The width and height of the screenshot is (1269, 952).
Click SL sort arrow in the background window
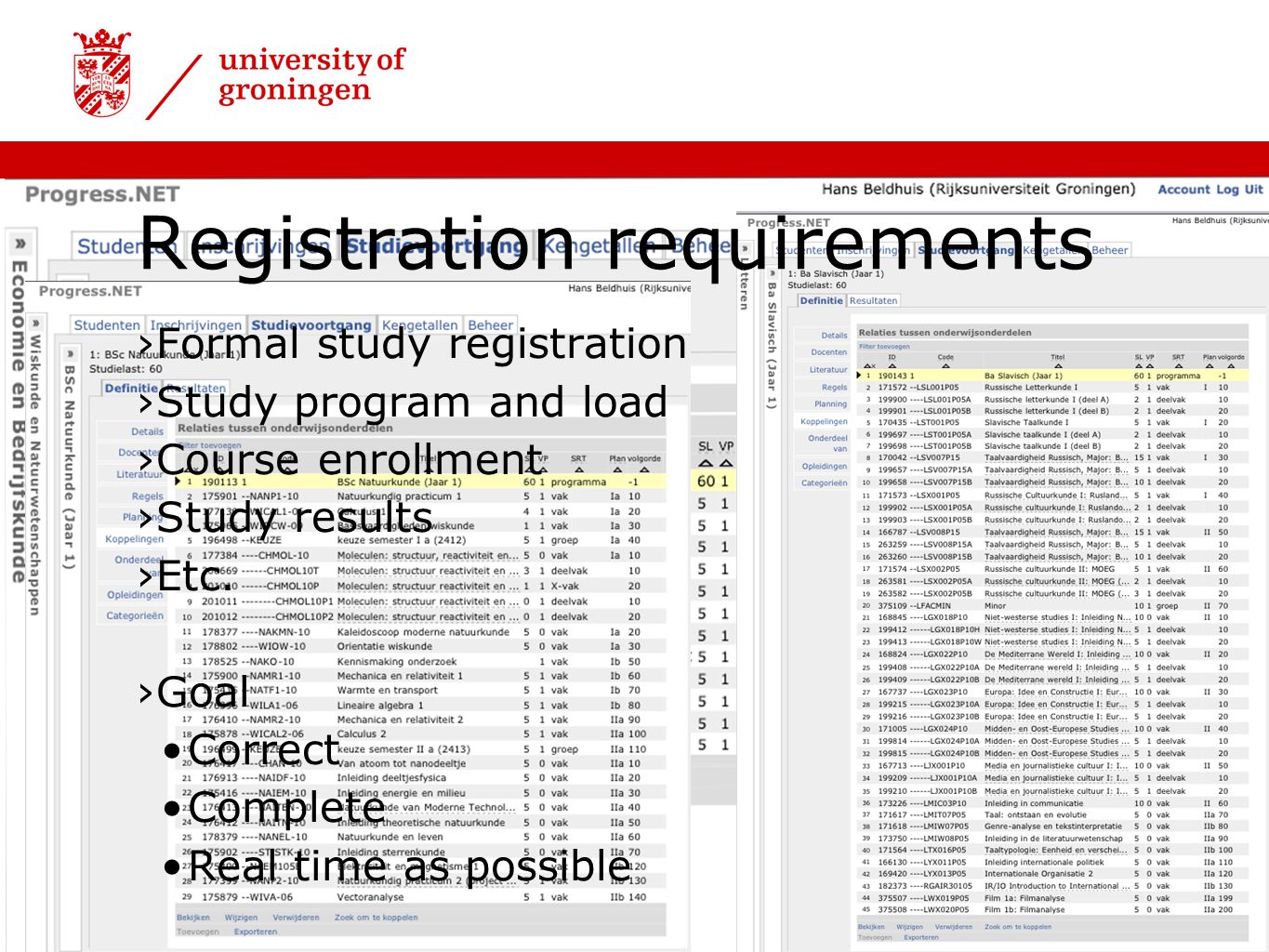pos(705,463)
